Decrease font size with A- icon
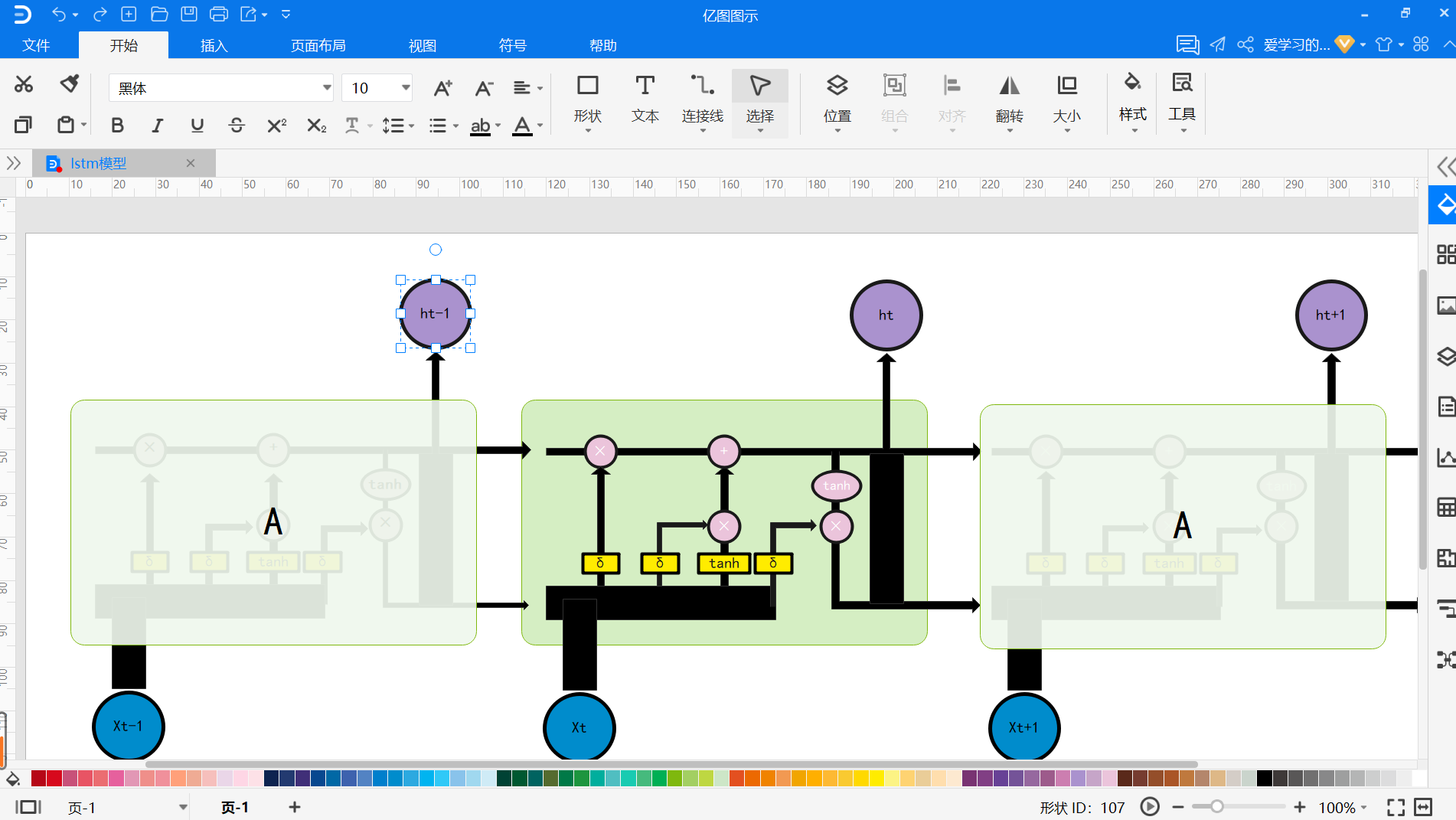1456x820 pixels. click(484, 88)
